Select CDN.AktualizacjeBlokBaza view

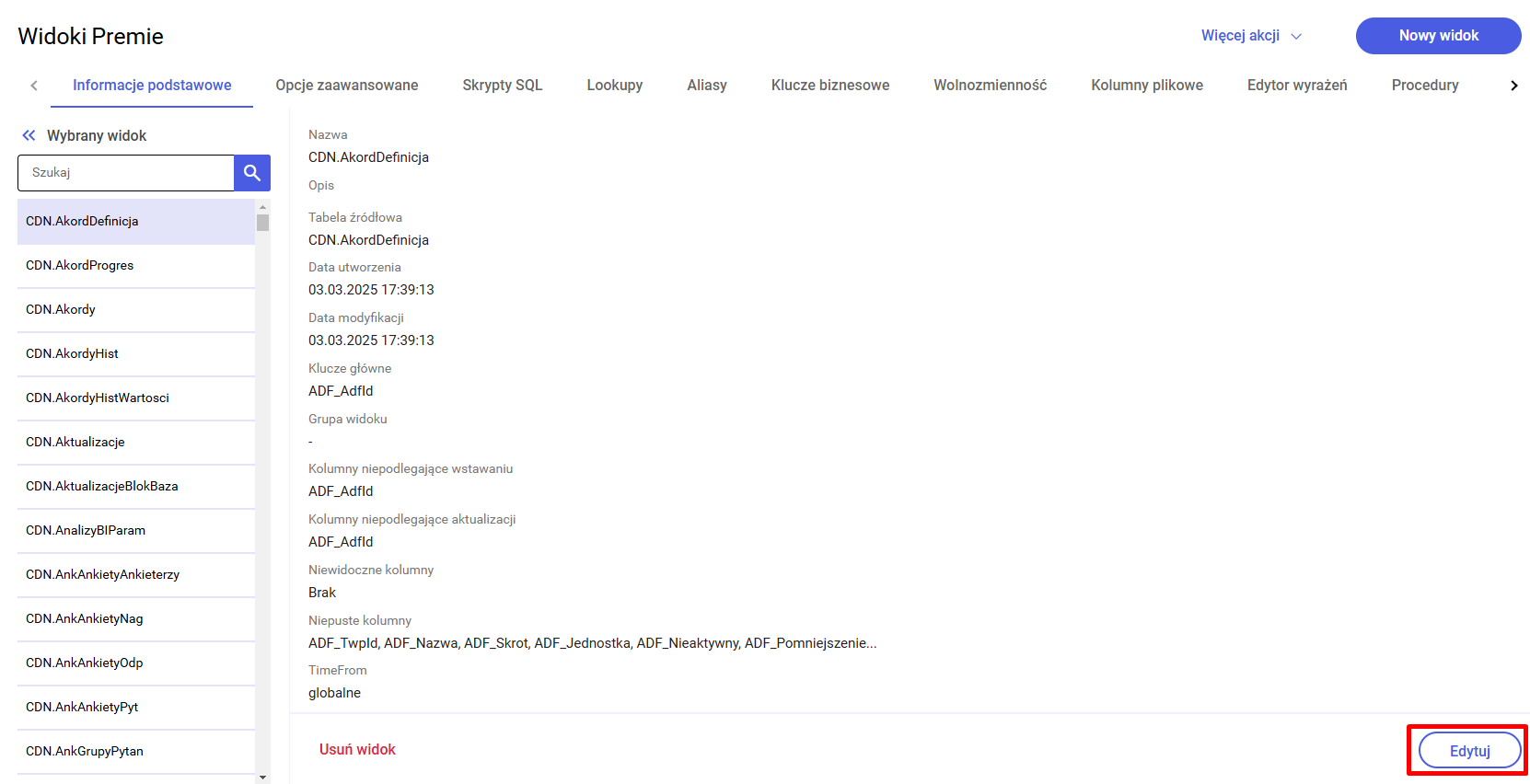(x=136, y=487)
